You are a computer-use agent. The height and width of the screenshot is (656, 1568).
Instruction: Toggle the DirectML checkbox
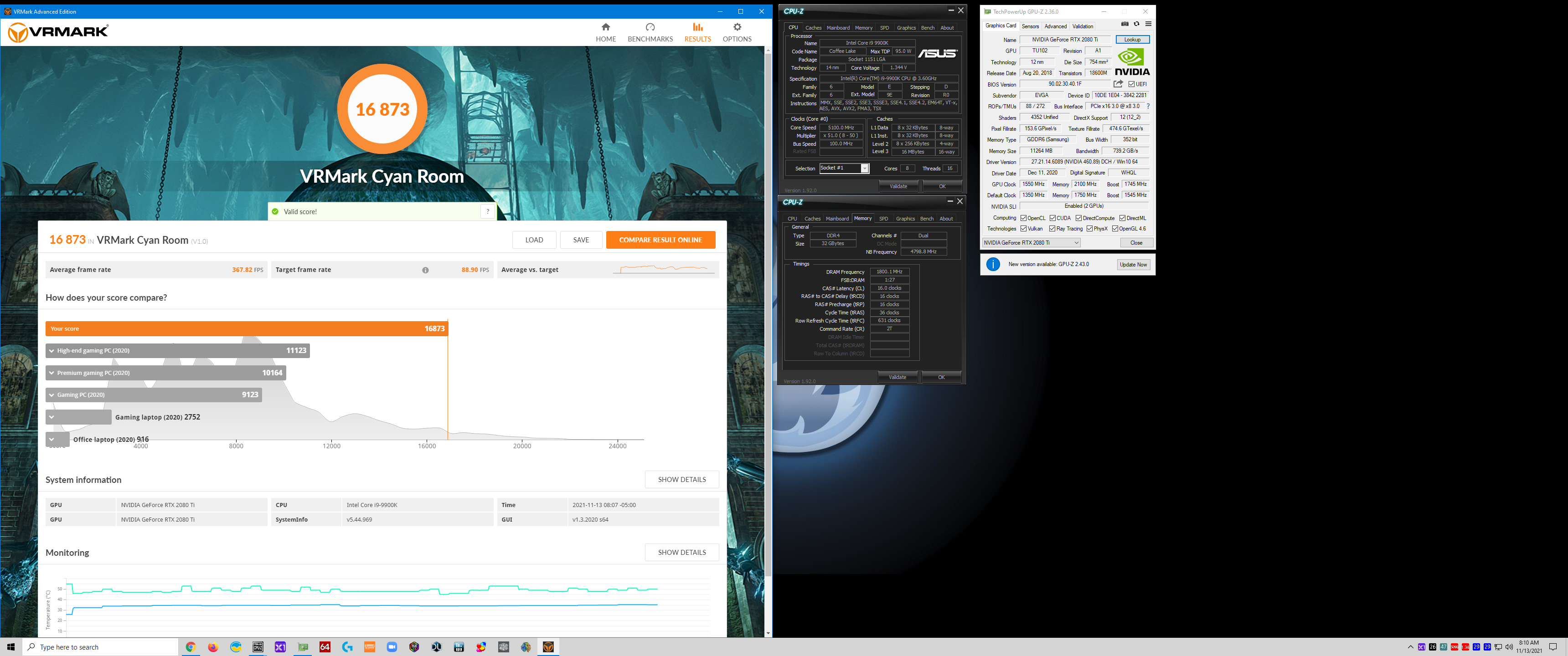(1122, 218)
